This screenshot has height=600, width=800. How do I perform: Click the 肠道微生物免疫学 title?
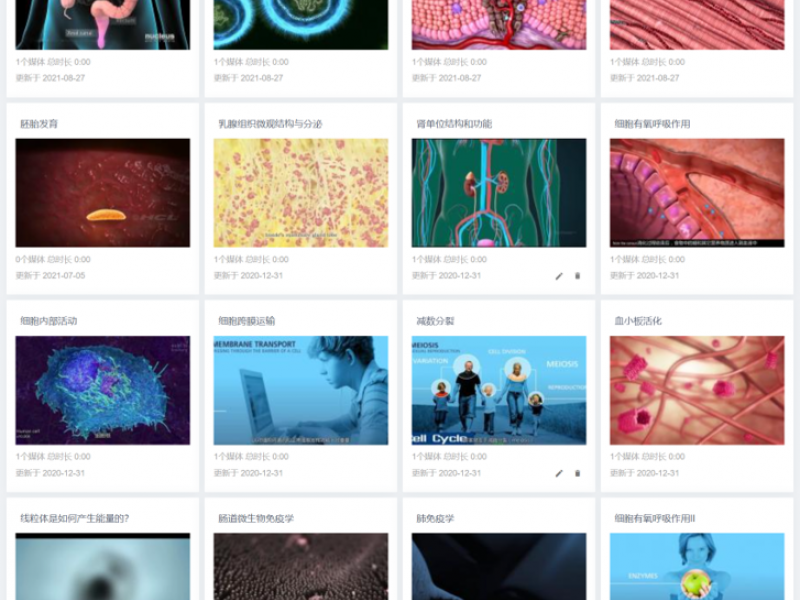(x=256, y=518)
